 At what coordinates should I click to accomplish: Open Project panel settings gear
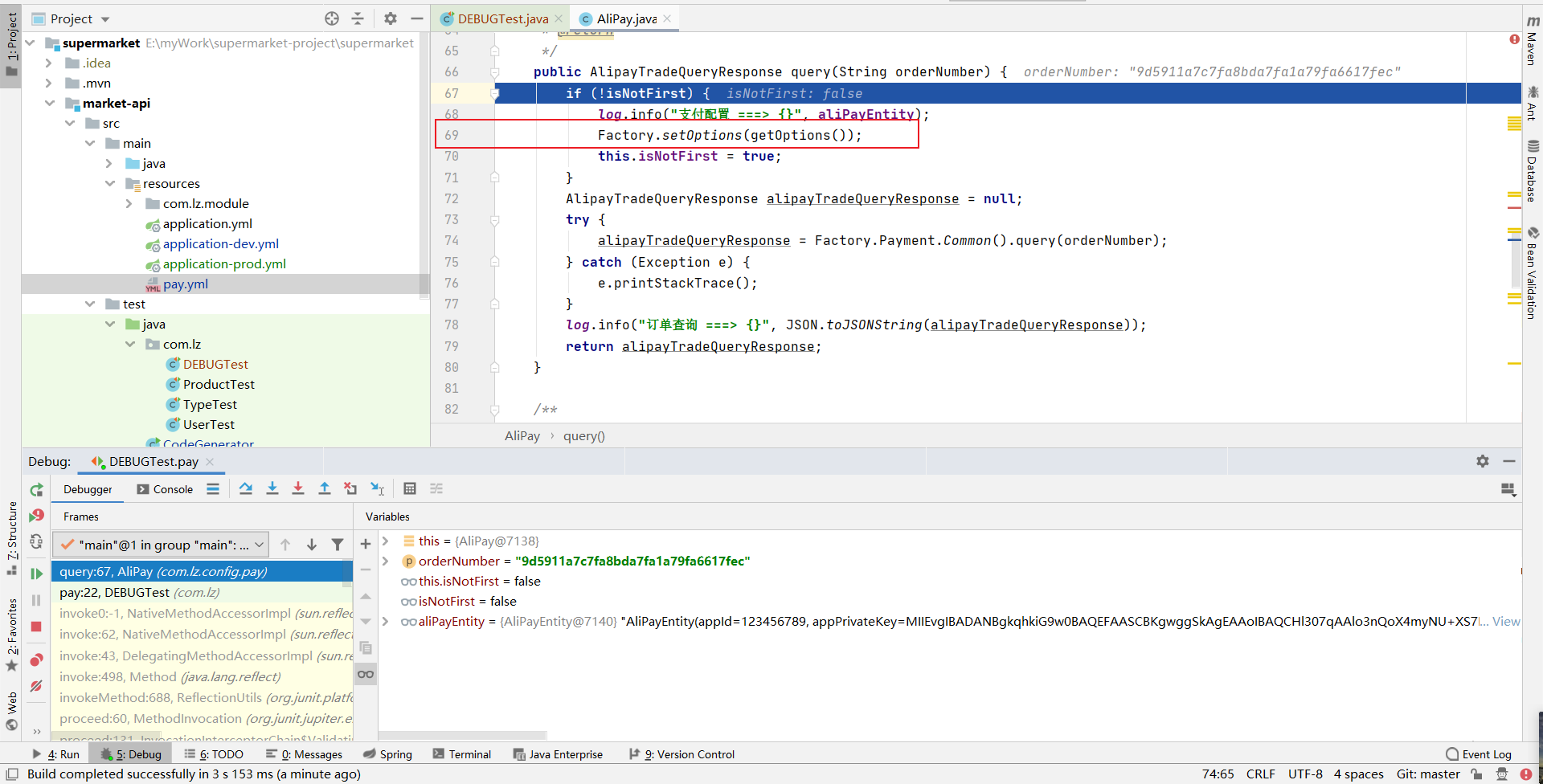tap(391, 18)
